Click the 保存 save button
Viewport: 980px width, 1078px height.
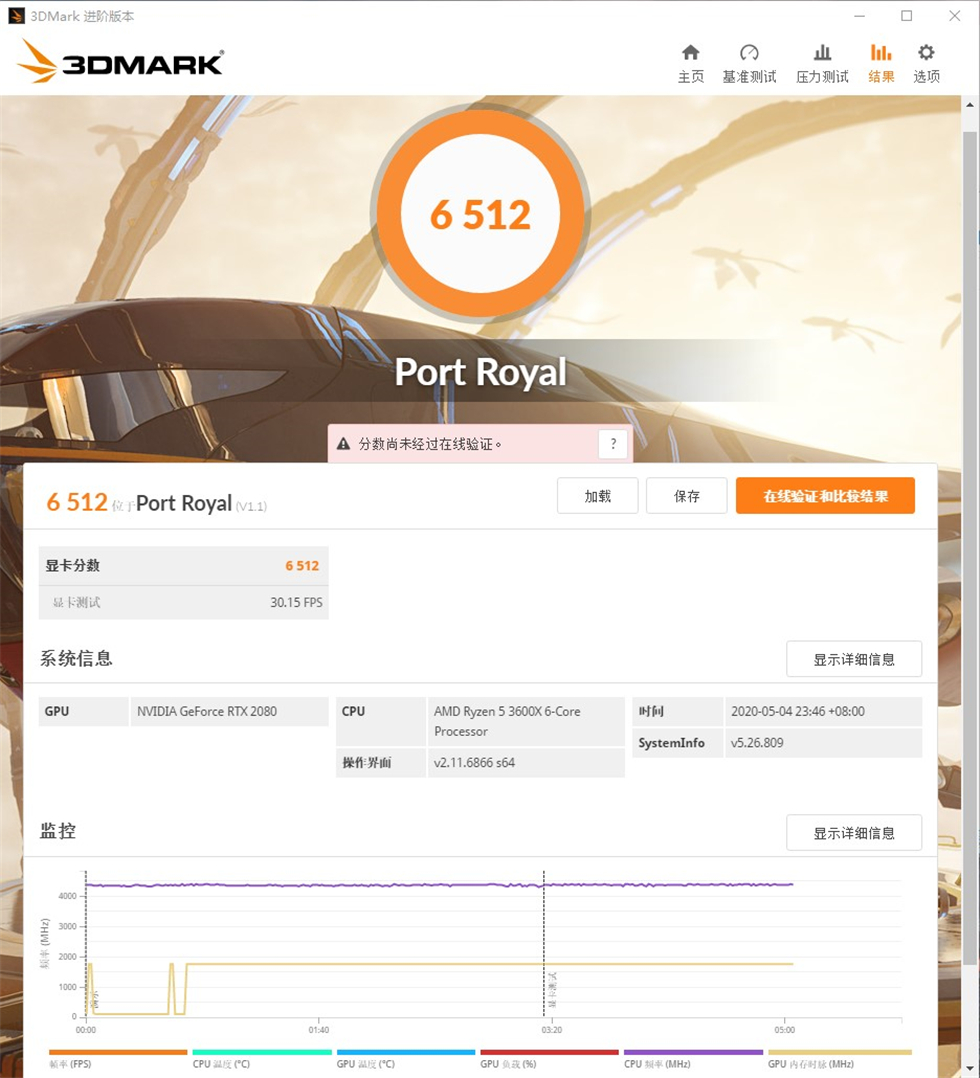686,495
